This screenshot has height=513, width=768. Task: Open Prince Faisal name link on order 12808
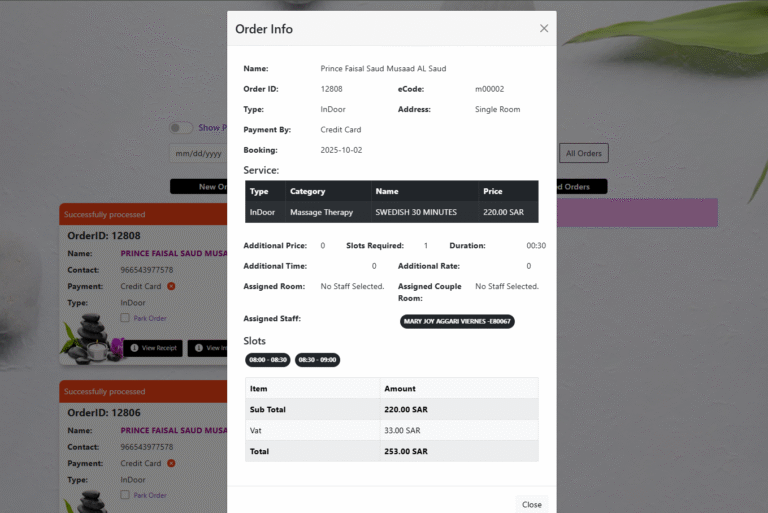coord(173,254)
